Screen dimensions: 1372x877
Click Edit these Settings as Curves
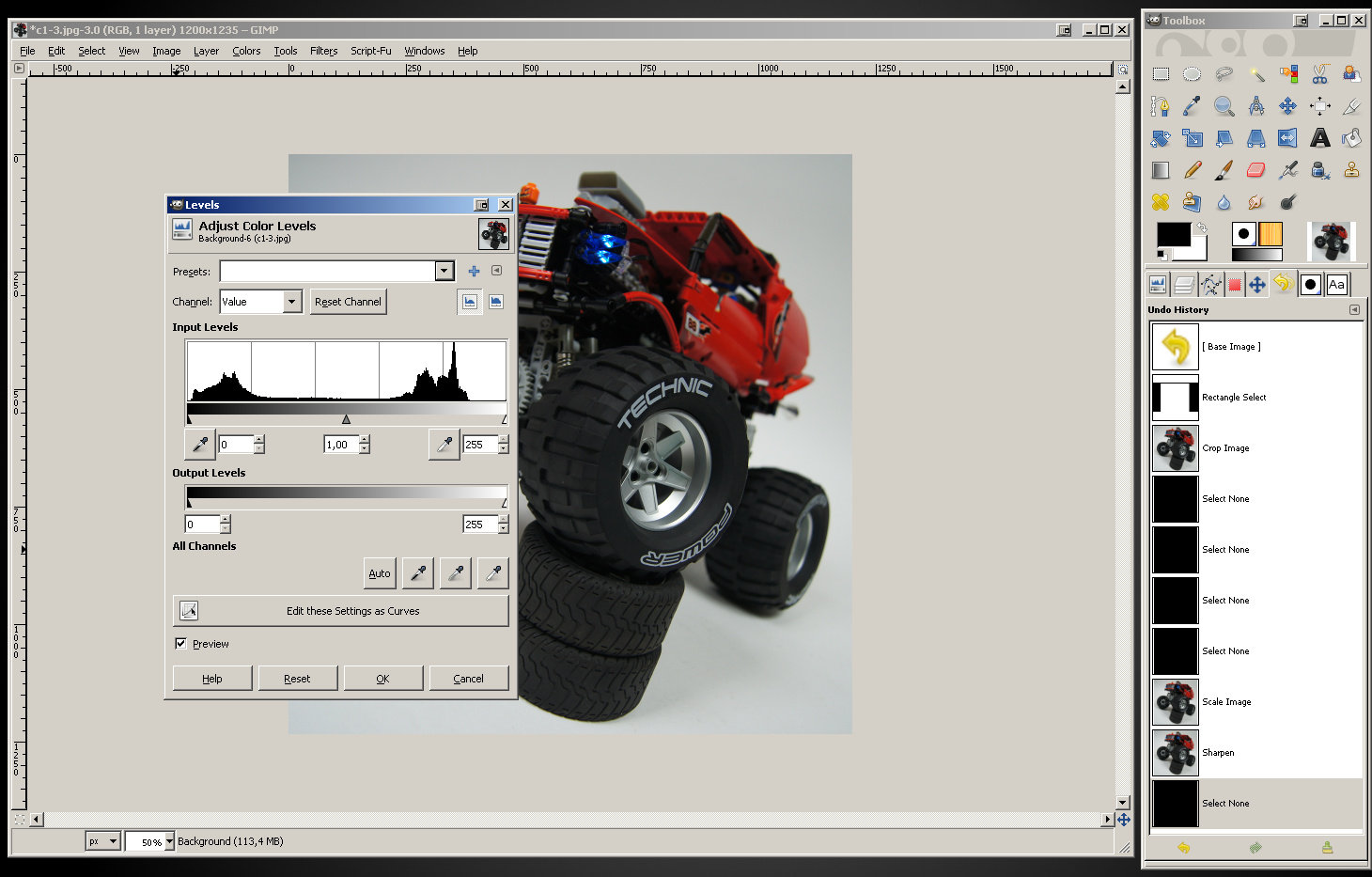pyautogui.click(x=341, y=611)
